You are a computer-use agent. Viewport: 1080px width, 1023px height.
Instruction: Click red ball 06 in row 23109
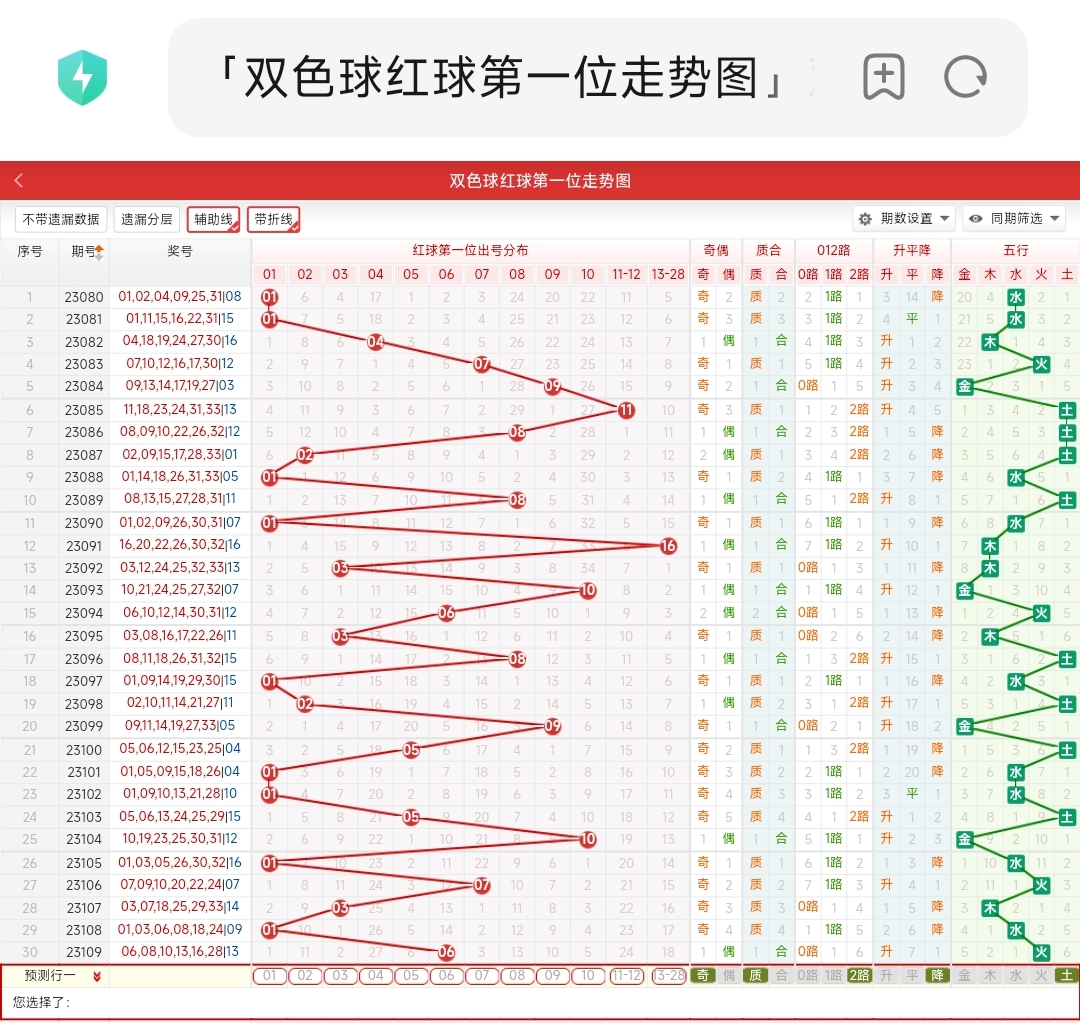coord(446,952)
